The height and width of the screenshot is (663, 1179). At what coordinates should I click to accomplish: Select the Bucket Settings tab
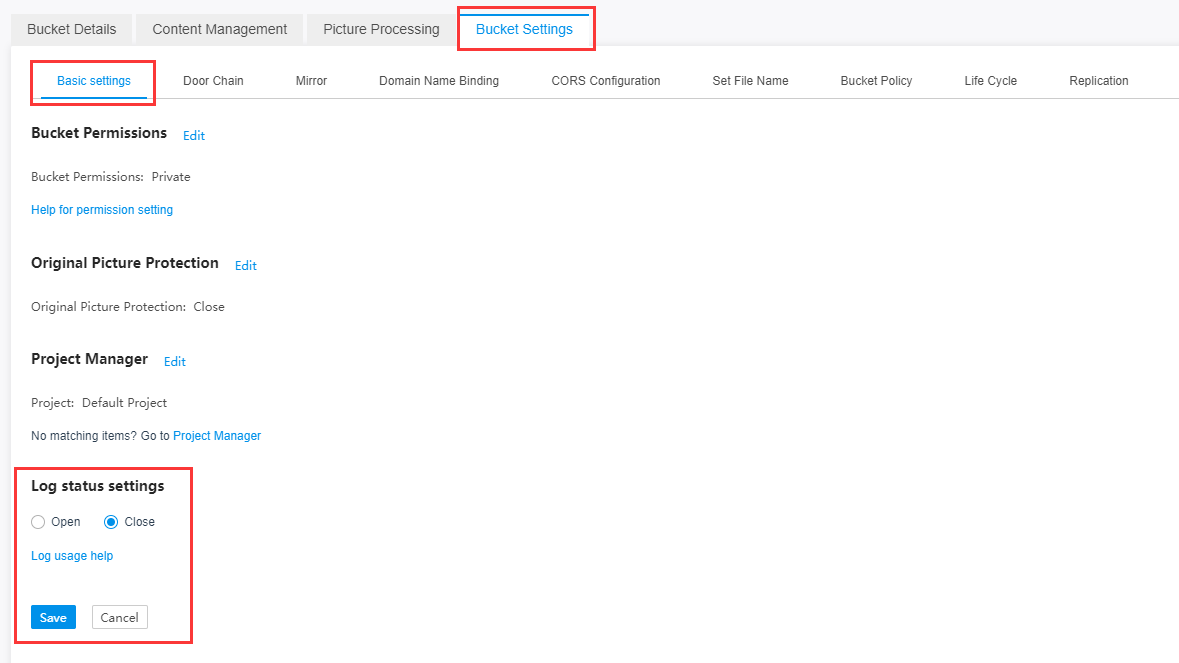[x=524, y=29]
